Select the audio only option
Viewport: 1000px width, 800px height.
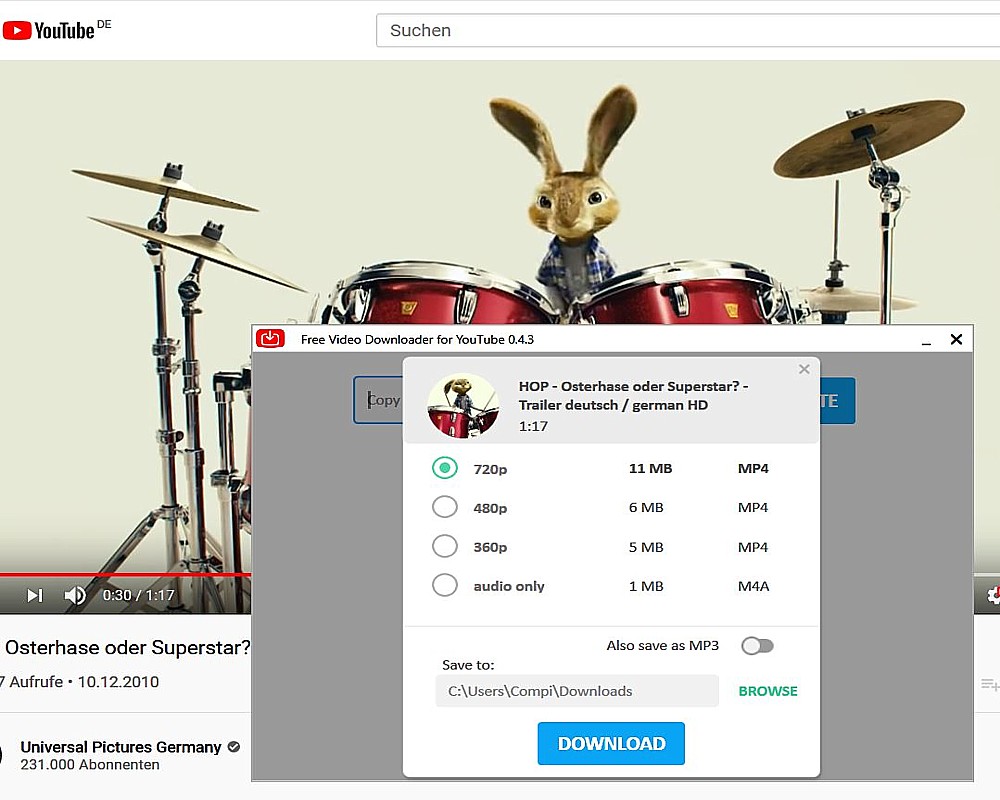(445, 585)
